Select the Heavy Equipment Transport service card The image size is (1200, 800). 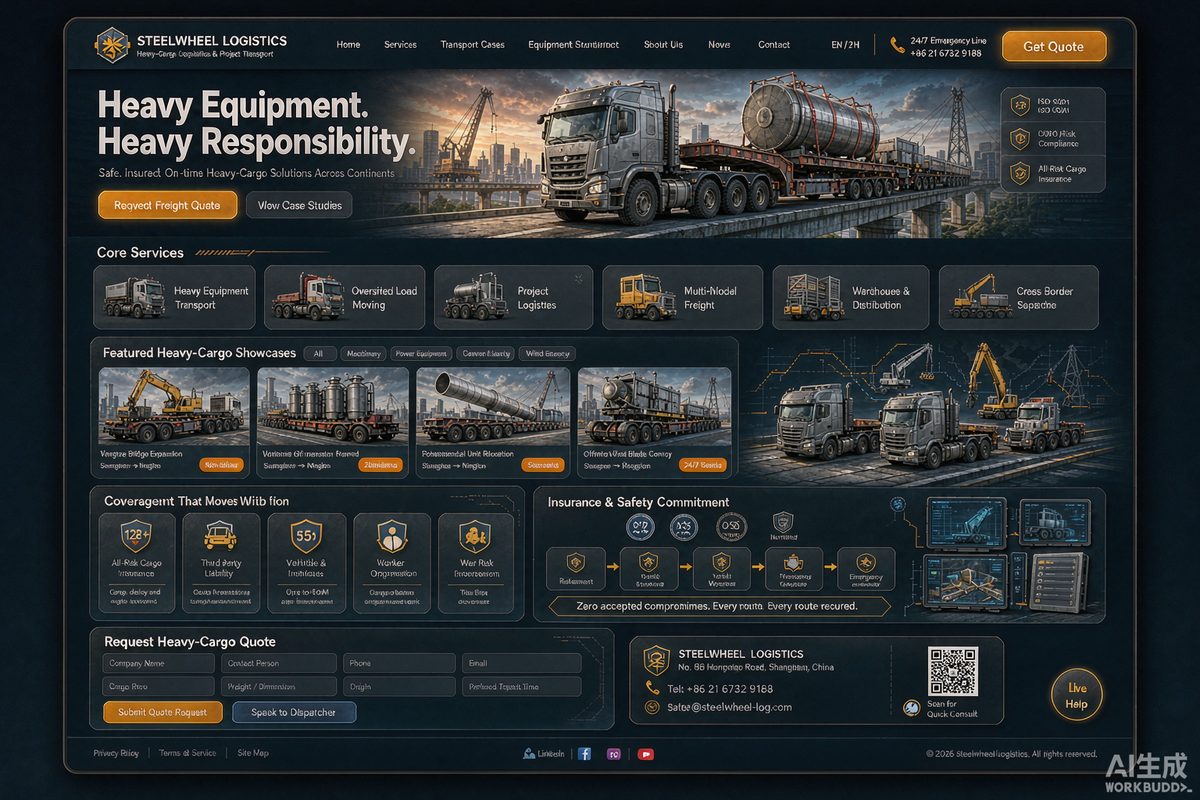tap(174, 297)
